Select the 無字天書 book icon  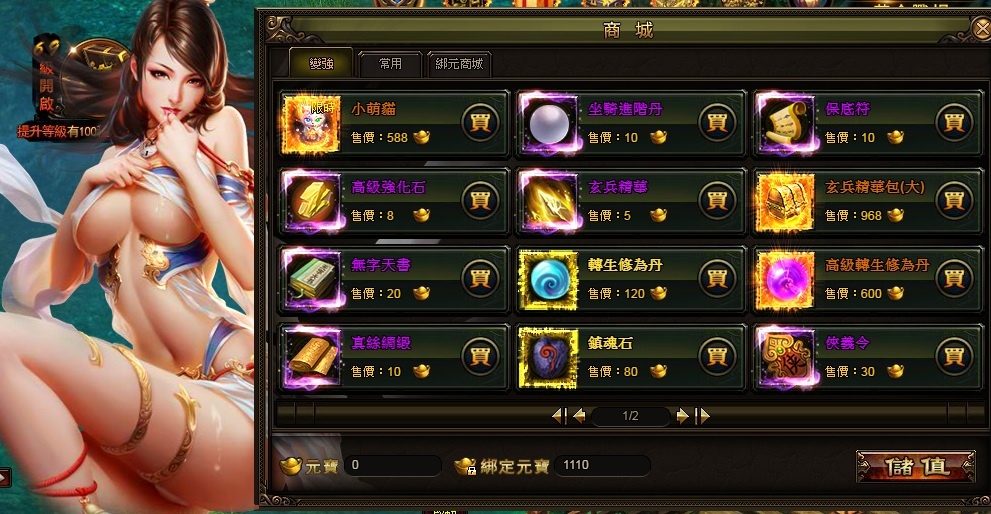click(x=311, y=279)
